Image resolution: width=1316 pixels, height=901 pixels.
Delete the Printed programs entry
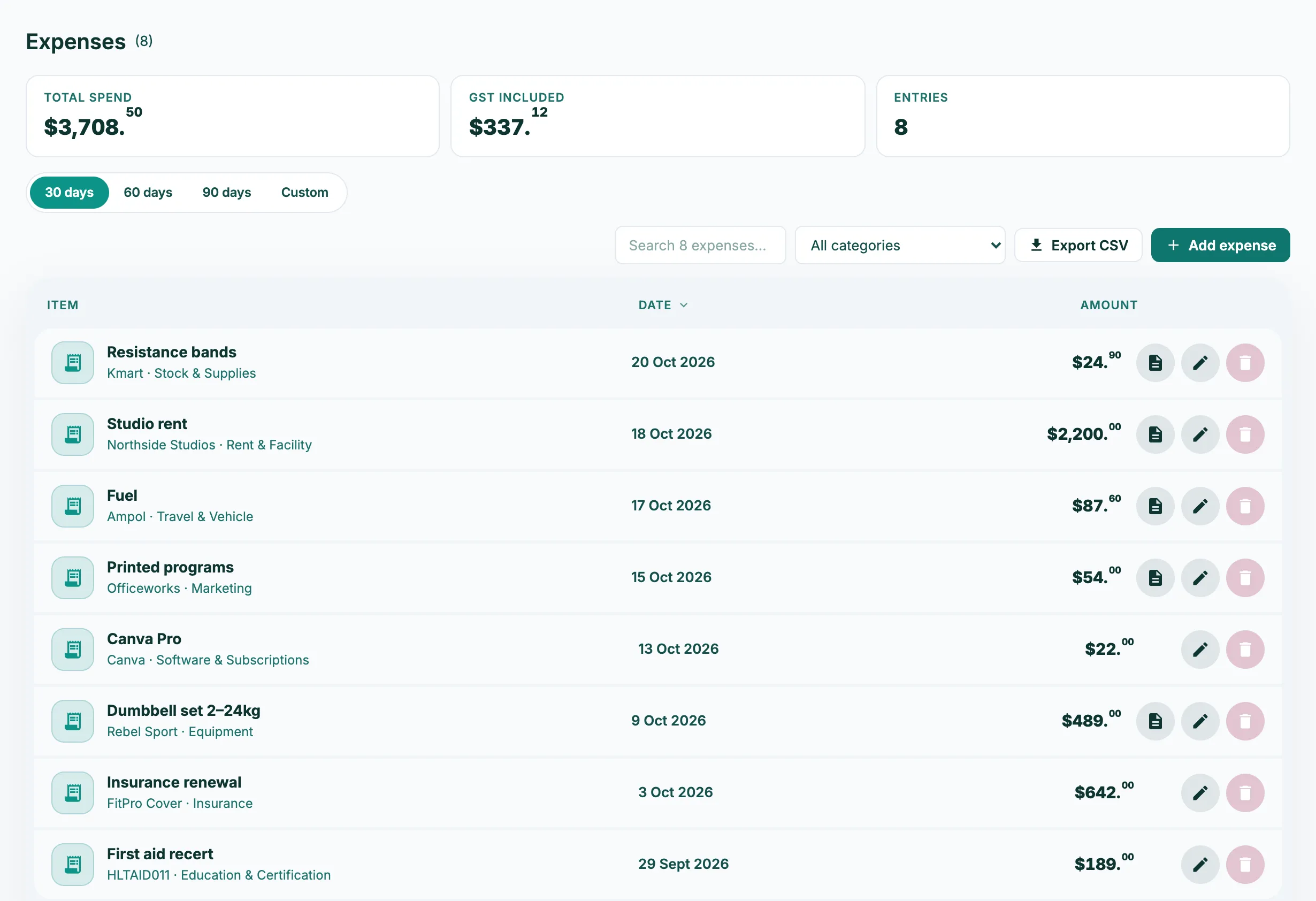(x=1245, y=578)
